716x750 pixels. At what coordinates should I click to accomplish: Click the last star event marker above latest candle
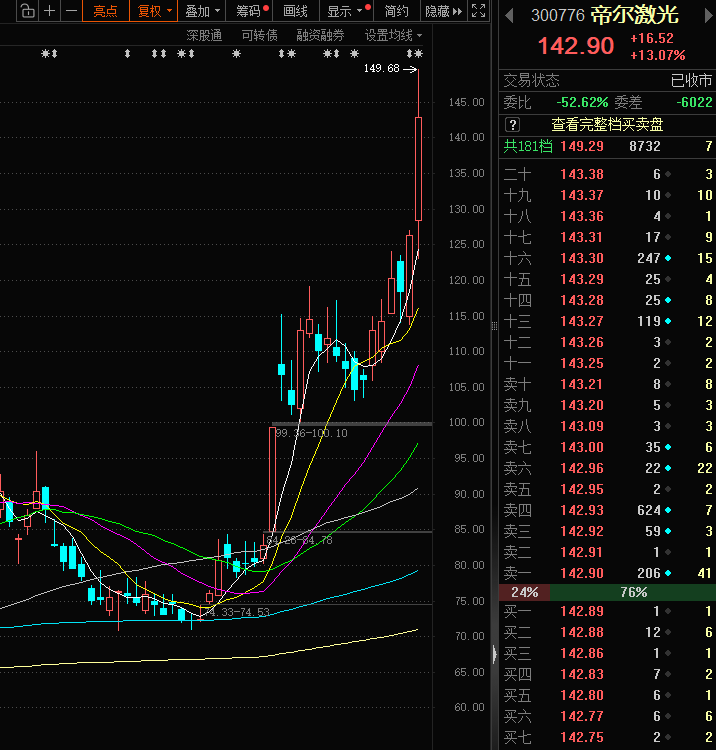[419, 54]
